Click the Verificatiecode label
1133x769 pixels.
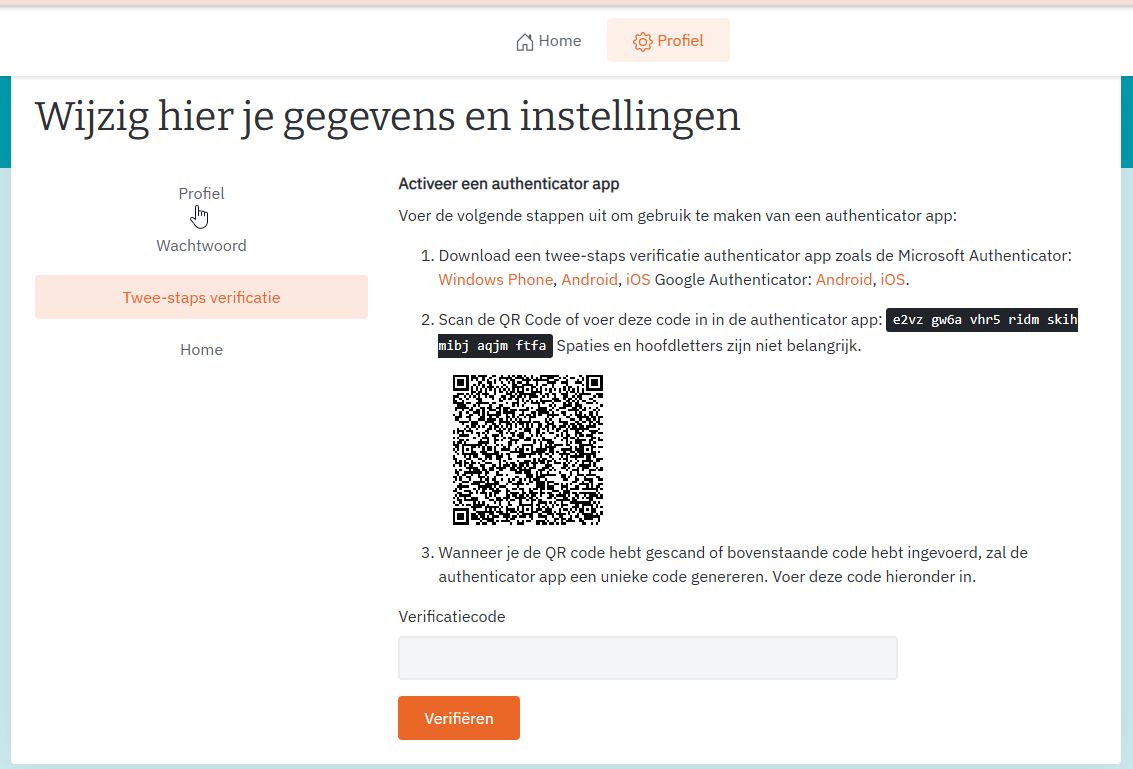[452, 617]
